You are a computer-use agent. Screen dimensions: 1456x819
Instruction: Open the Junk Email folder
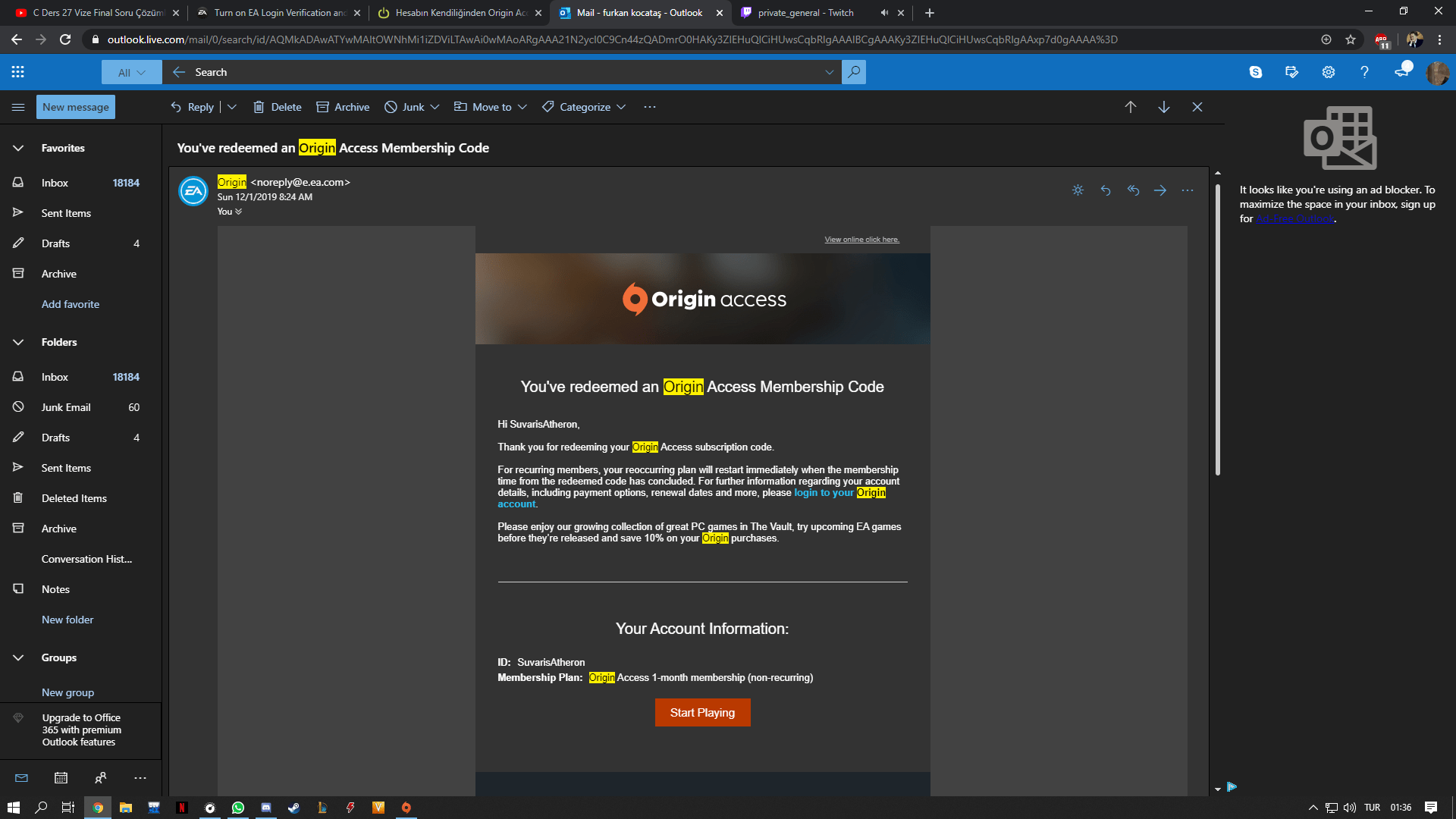(66, 407)
